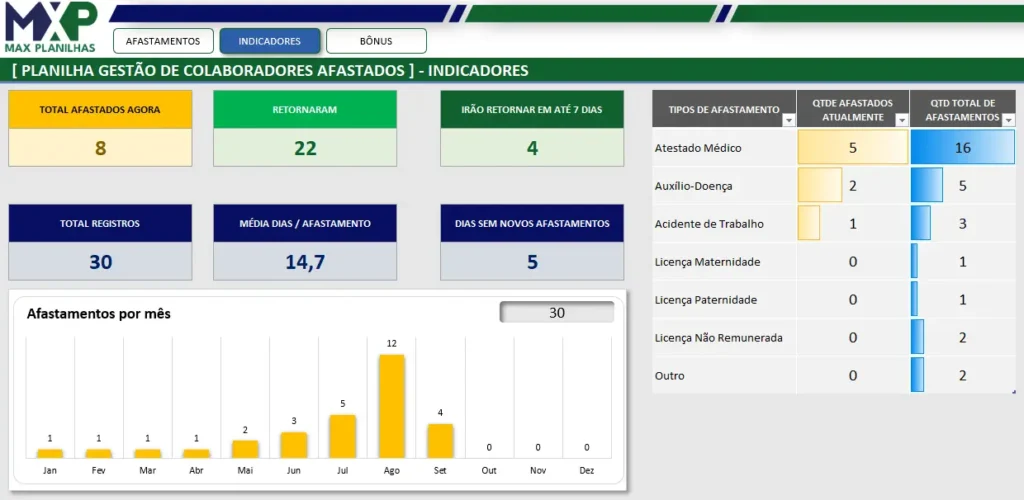Open Qtd Total de Afastamentos filter dropdown

point(1008,121)
